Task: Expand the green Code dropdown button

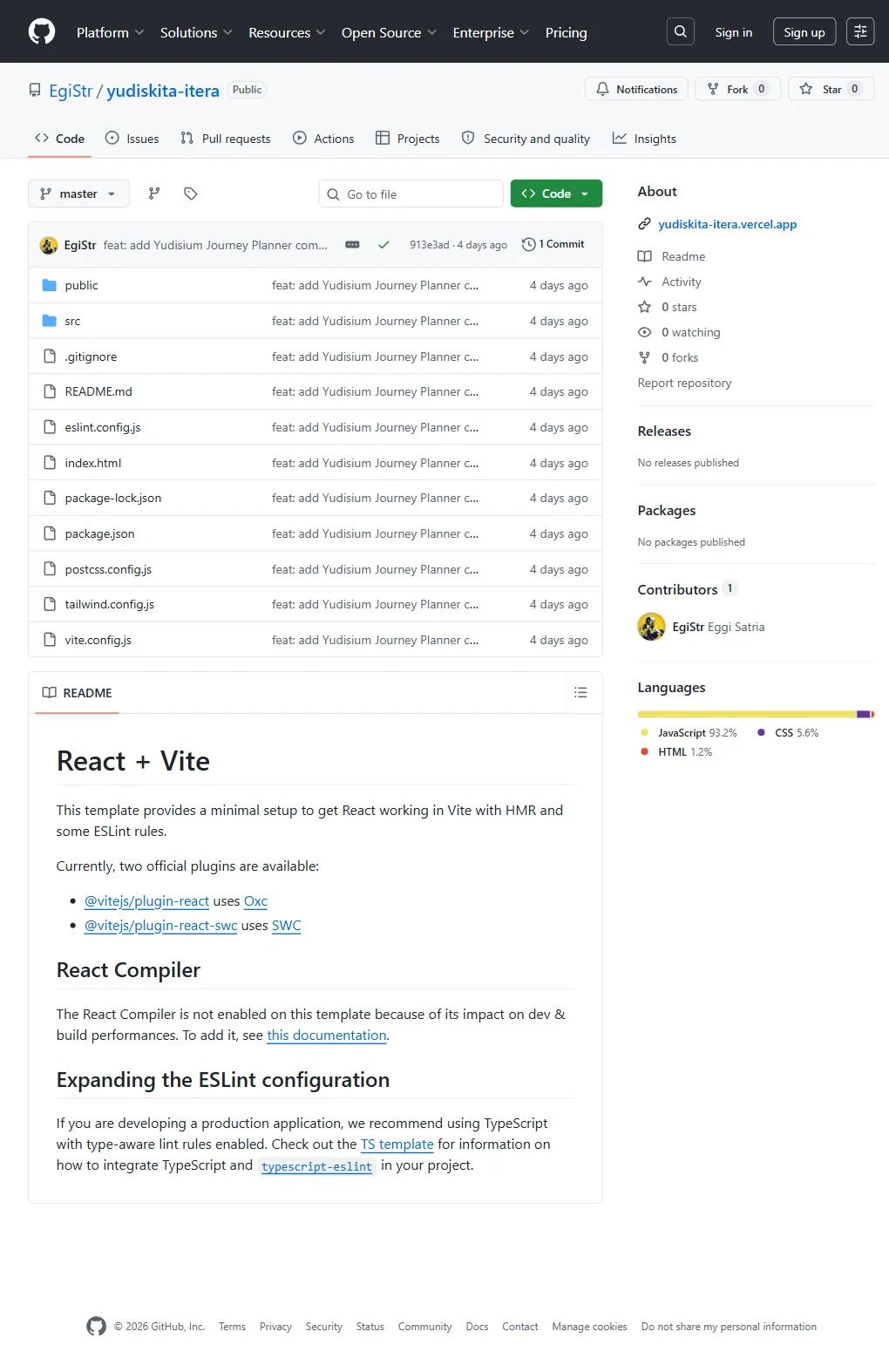Action: tap(556, 194)
